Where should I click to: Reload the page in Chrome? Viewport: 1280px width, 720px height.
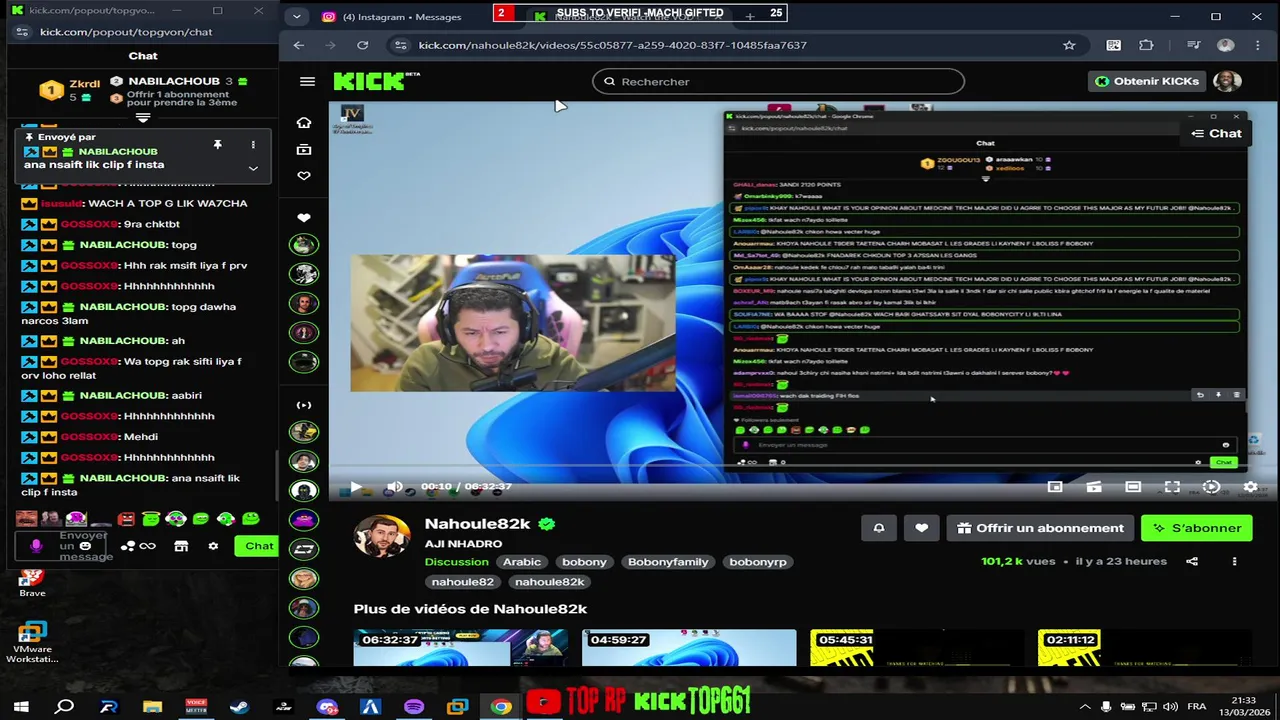point(362,45)
